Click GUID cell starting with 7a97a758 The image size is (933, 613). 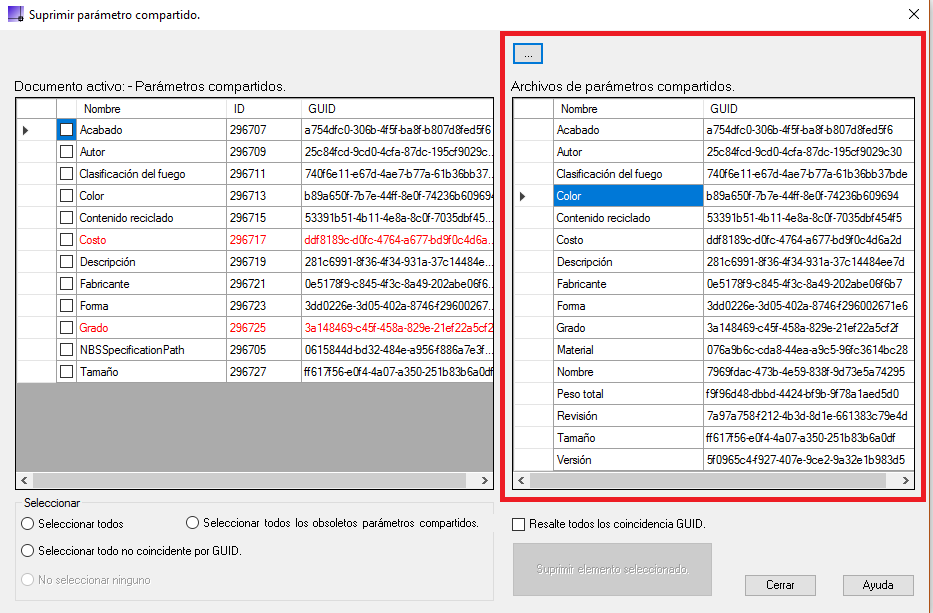point(809,416)
